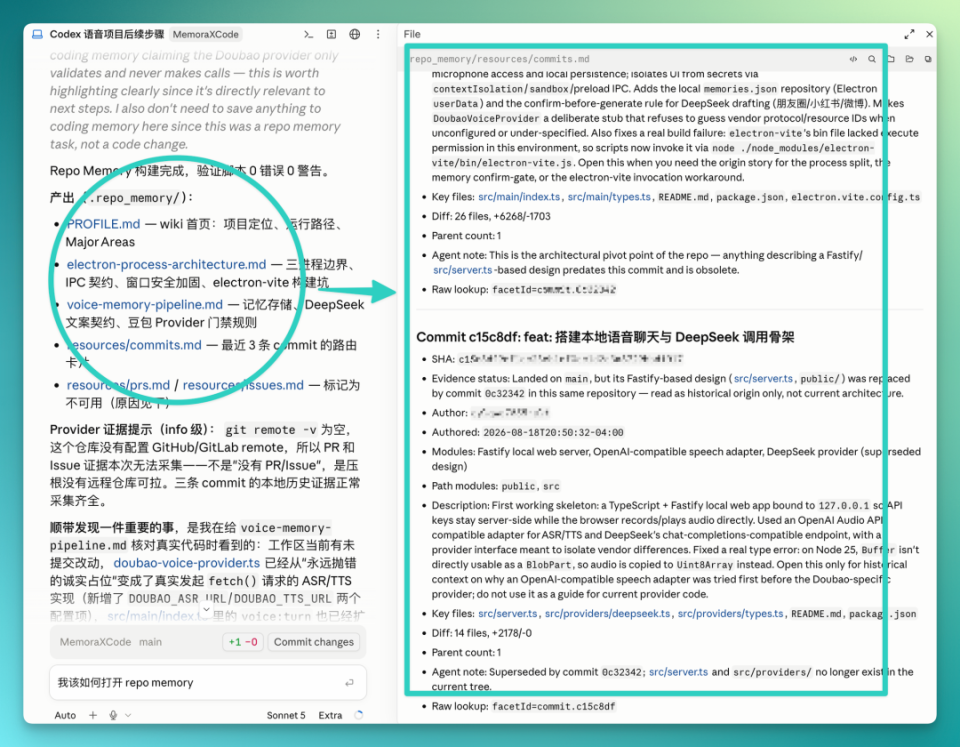The height and width of the screenshot is (747, 960).
Task: Open the doubao-voice-provider.ts link
Action: pyautogui.click(x=187, y=563)
